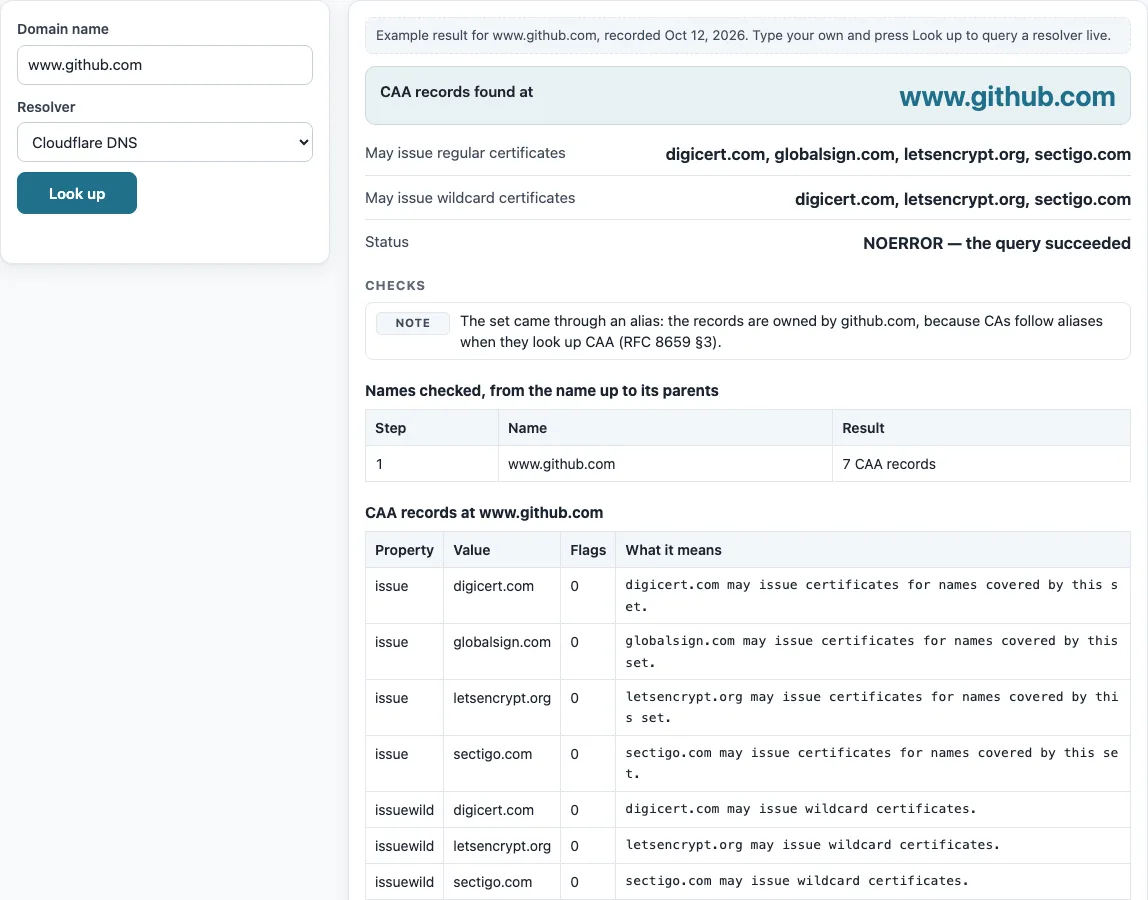Click the NOTE badge
The width and height of the screenshot is (1148, 900).
coord(413,323)
